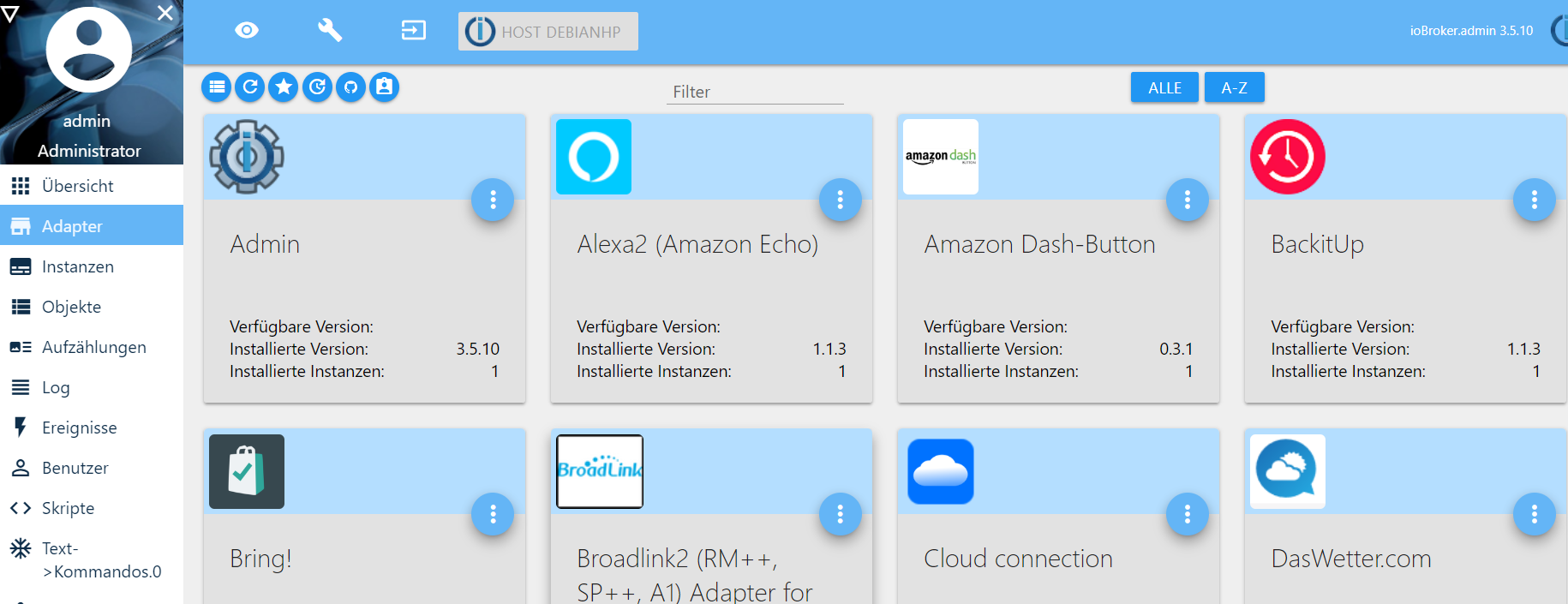Go to Instanzen in the sidebar
1568x604 pixels.
78,266
